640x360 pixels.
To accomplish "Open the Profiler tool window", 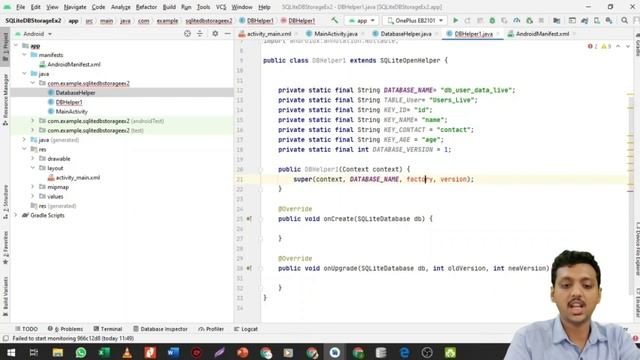I will tap(211, 329).
